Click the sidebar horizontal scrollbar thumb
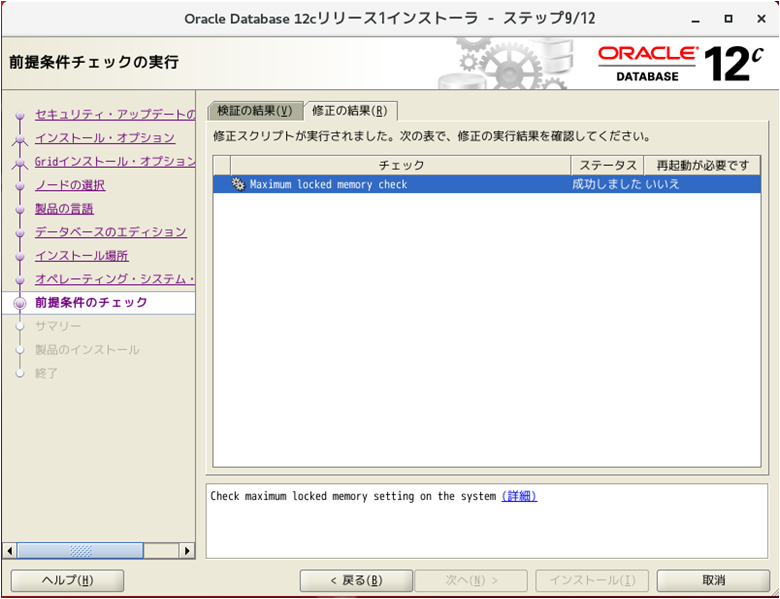The height and width of the screenshot is (599, 780). (x=80, y=551)
